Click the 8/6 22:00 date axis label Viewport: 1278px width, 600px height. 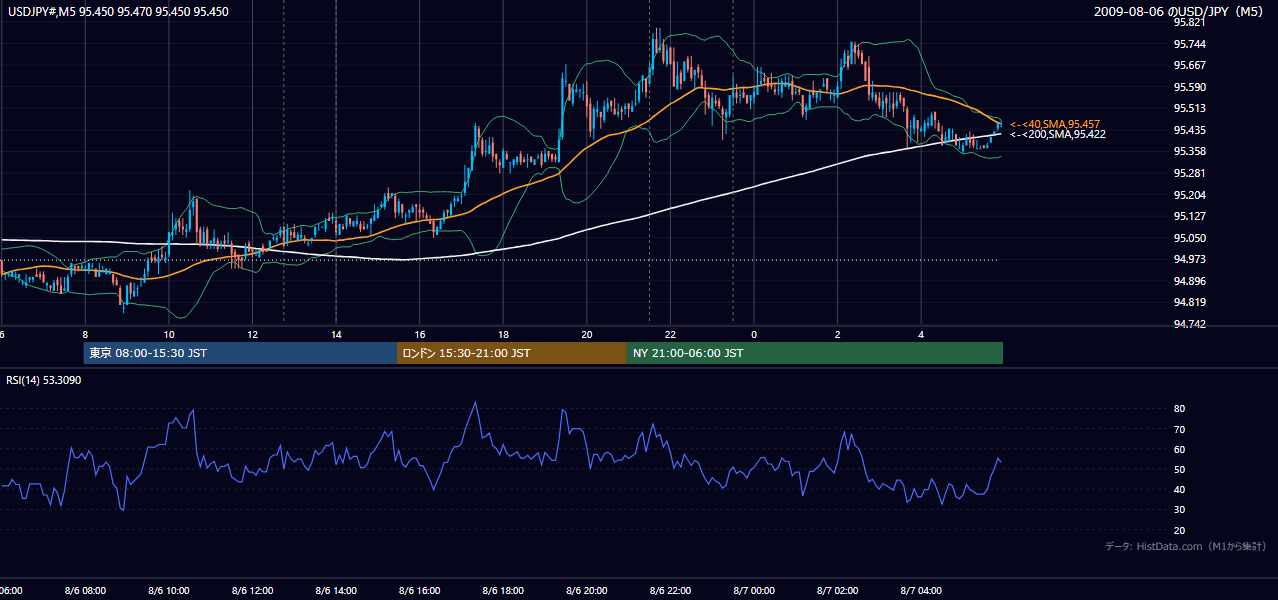(671, 591)
